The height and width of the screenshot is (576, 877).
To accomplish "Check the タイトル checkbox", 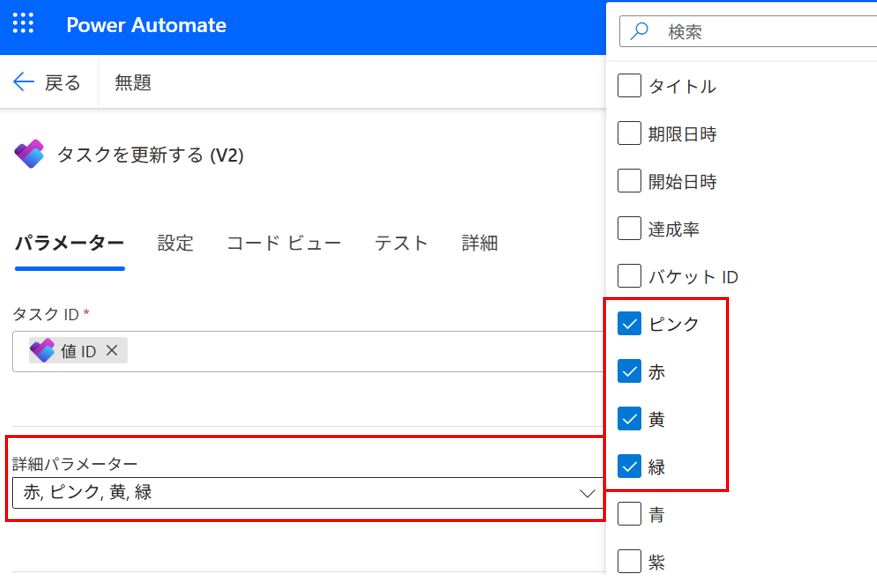I will 629,86.
